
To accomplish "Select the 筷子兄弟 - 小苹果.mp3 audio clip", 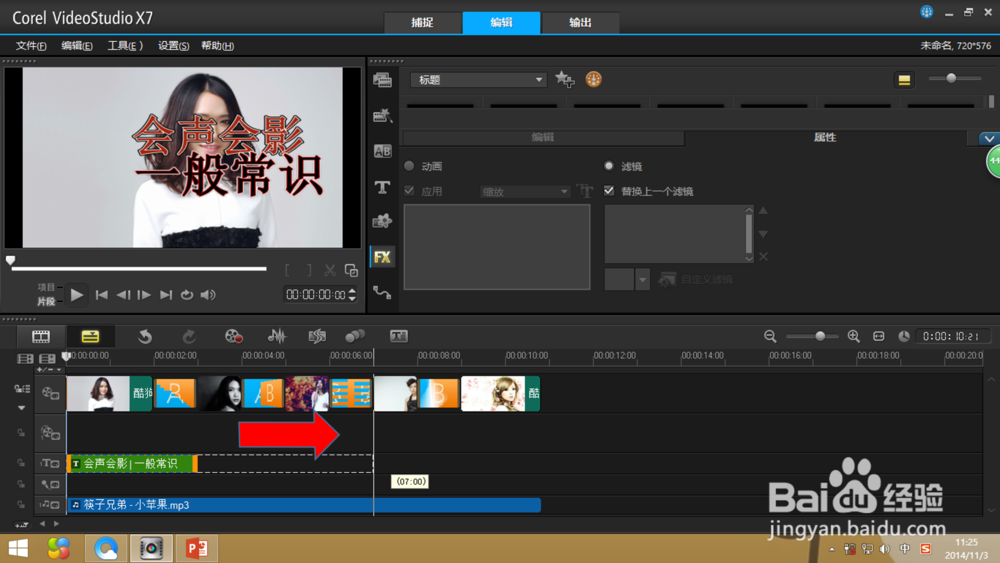I will (x=304, y=505).
